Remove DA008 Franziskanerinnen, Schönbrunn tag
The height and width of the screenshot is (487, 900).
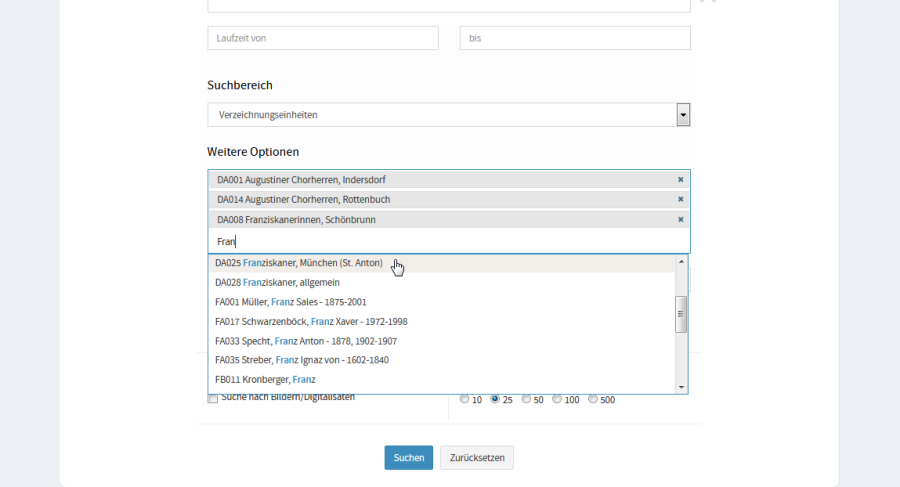(680, 219)
